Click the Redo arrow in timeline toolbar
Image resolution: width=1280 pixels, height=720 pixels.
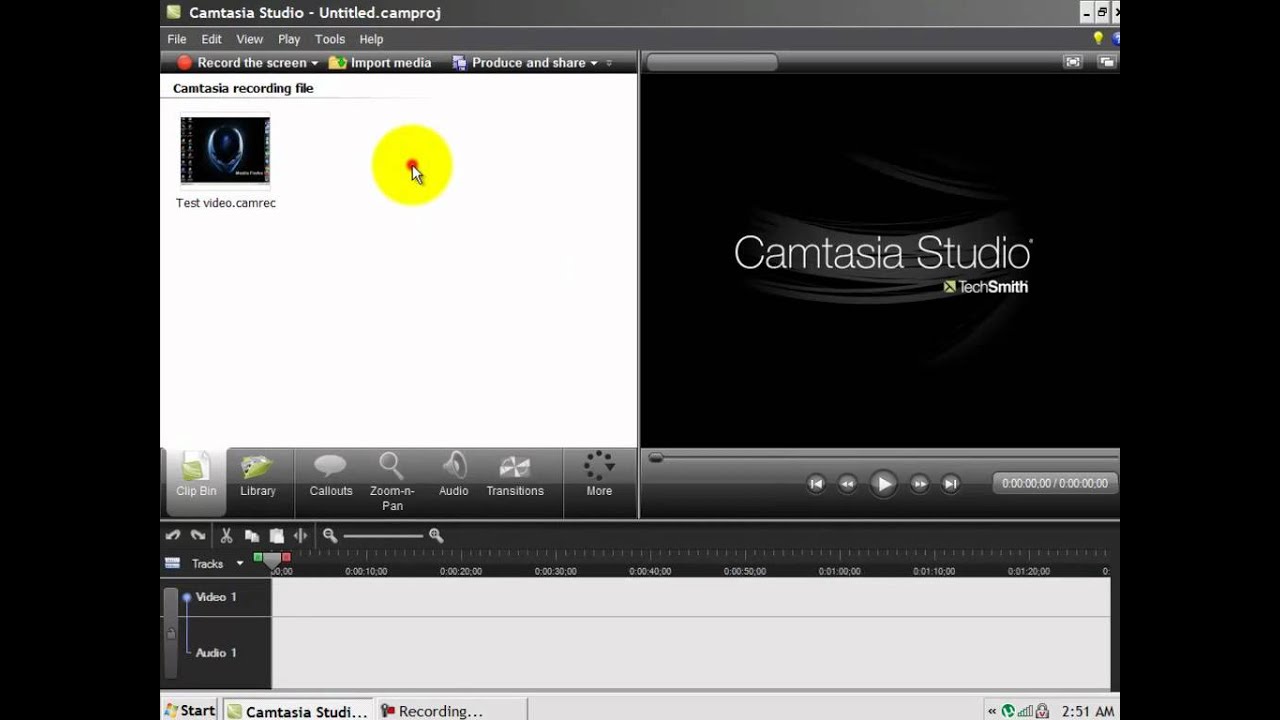(198, 535)
